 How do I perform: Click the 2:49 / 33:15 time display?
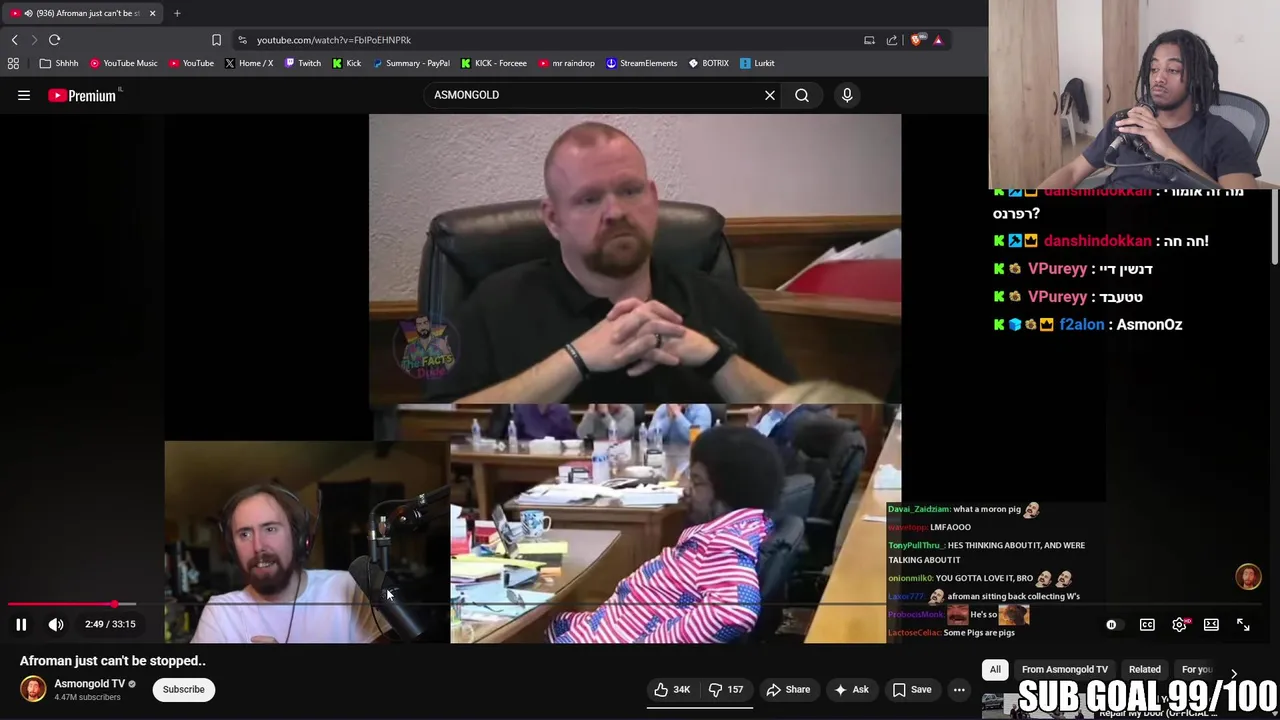(x=110, y=624)
